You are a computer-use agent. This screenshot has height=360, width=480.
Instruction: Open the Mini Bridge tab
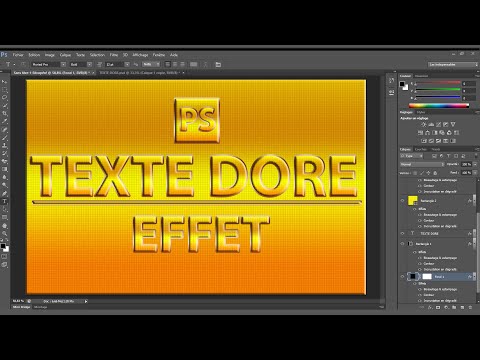click(22, 307)
